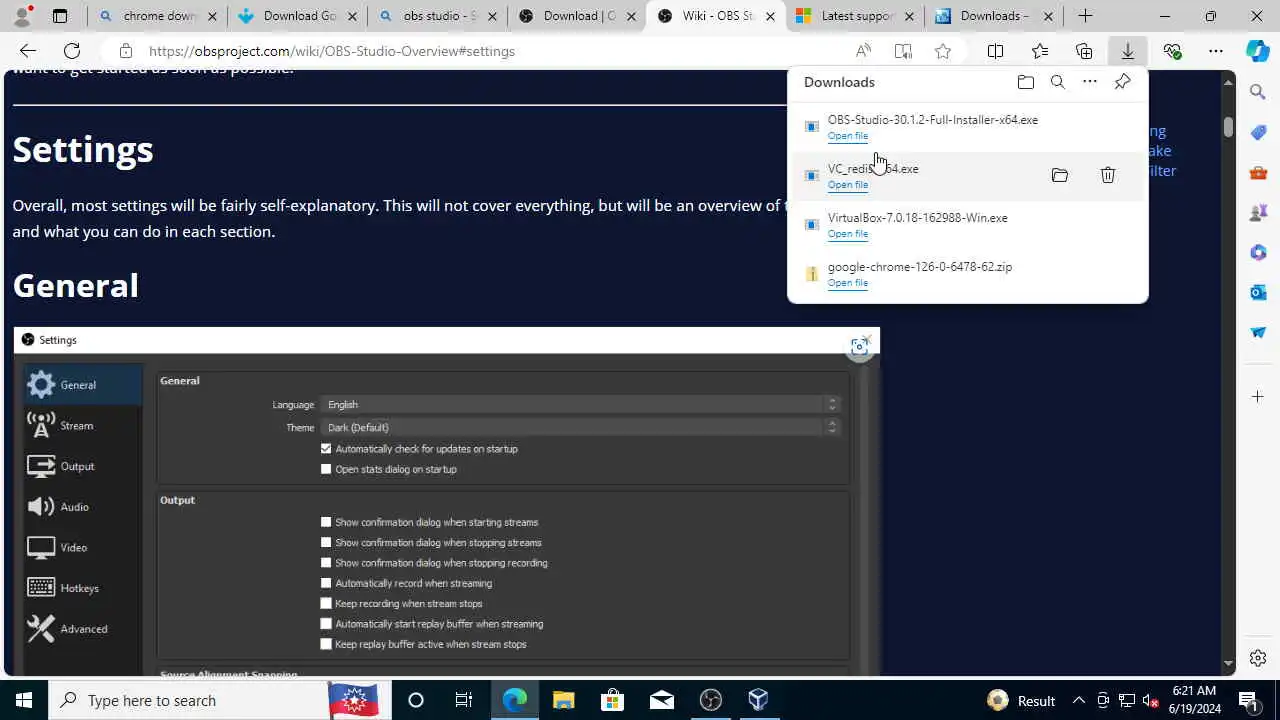Open Windows Start menu
The image size is (1280, 720).
[x=24, y=700]
